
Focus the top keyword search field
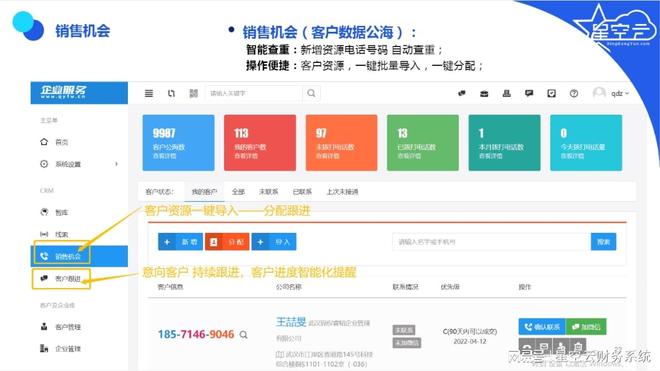coord(253,93)
